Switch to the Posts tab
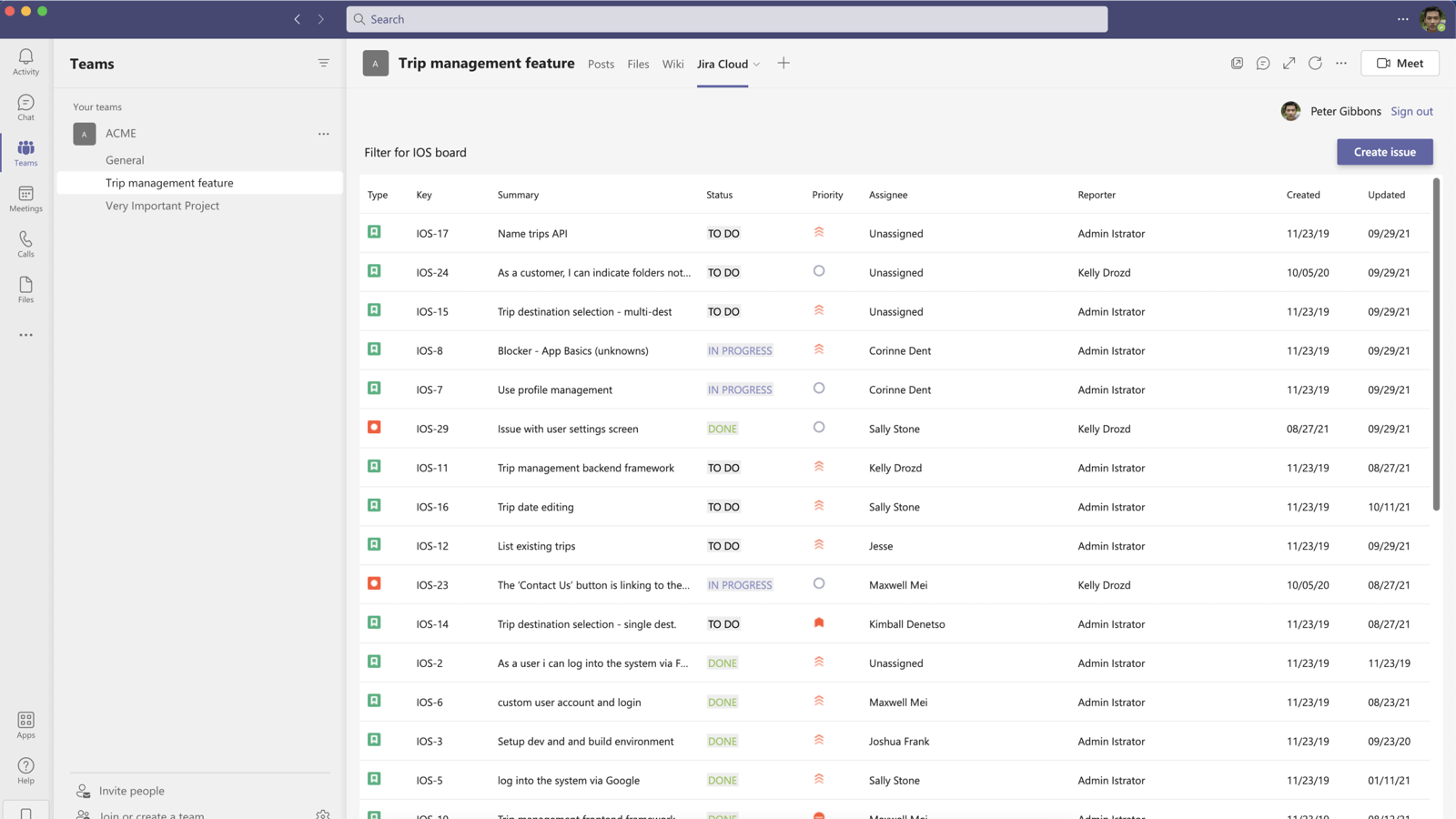The width and height of the screenshot is (1456, 819). click(x=601, y=65)
